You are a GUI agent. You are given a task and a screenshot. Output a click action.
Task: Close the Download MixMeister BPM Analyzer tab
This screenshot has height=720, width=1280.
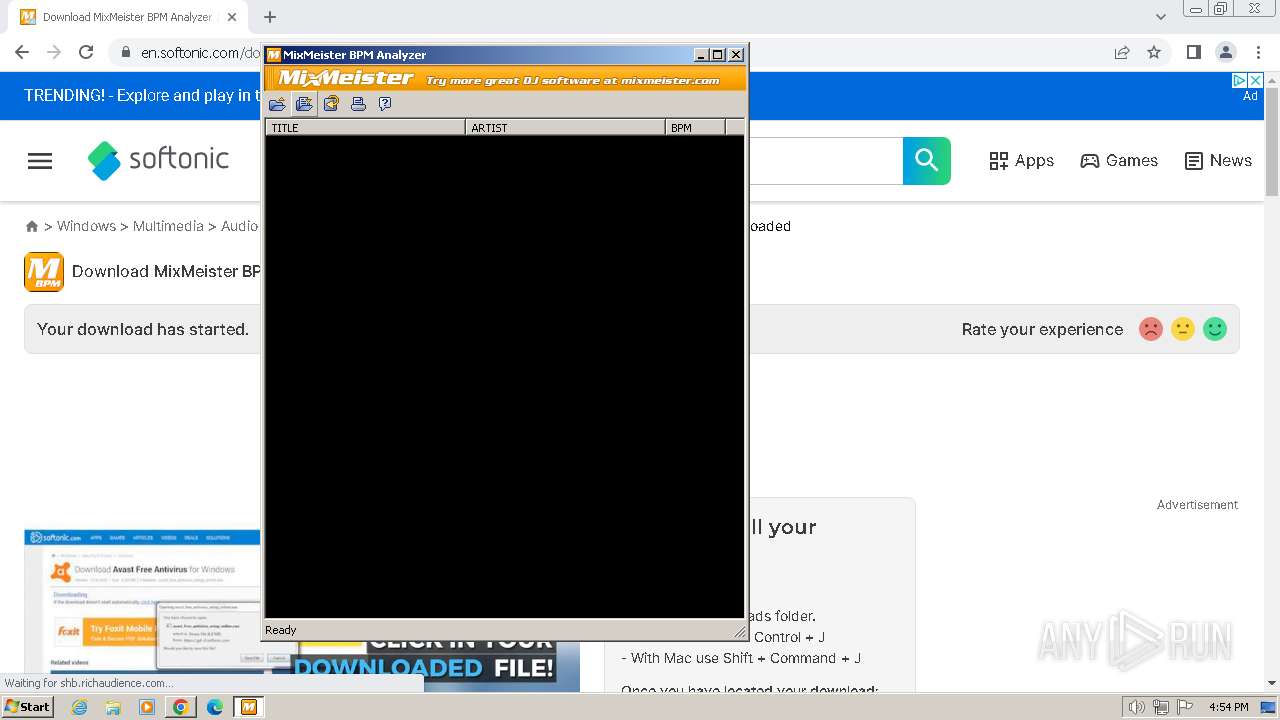232,17
